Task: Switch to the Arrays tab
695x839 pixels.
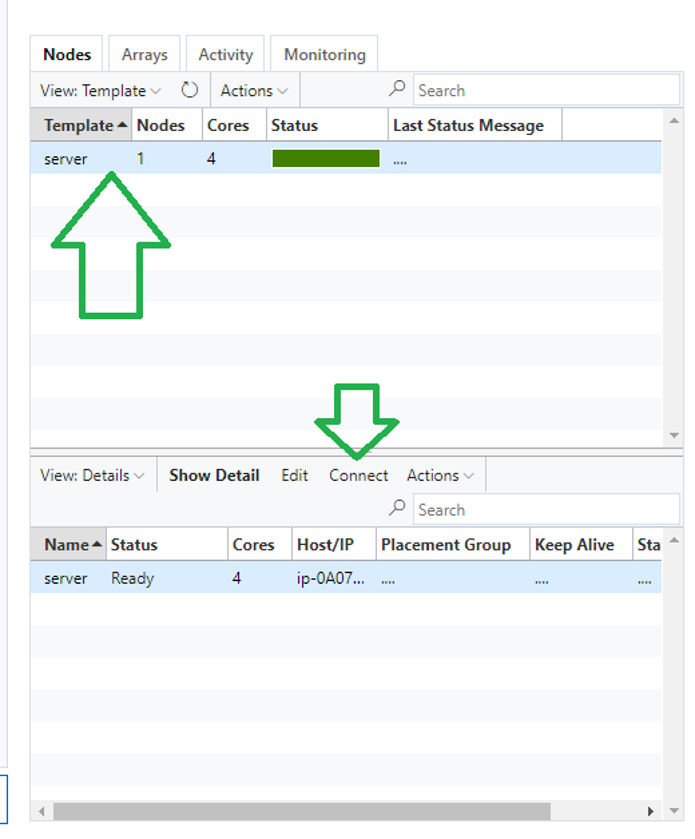Action: point(144,54)
